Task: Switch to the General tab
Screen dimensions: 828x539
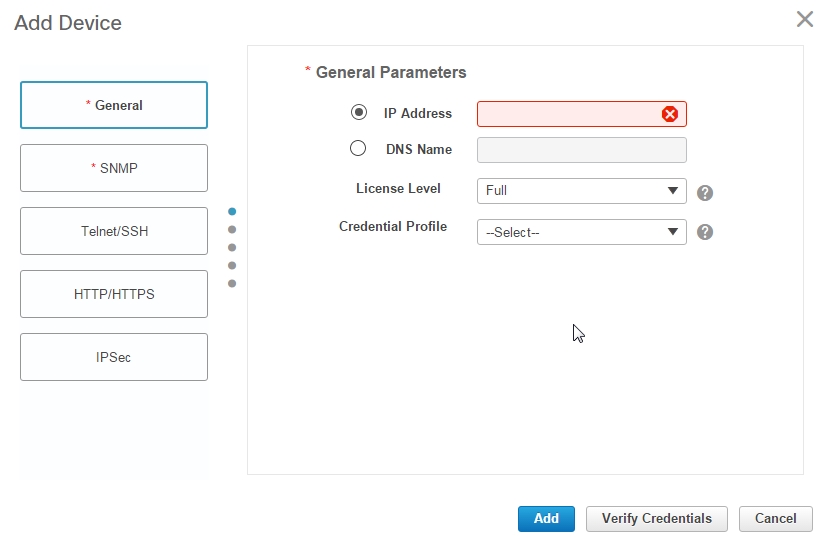Action: 114,105
